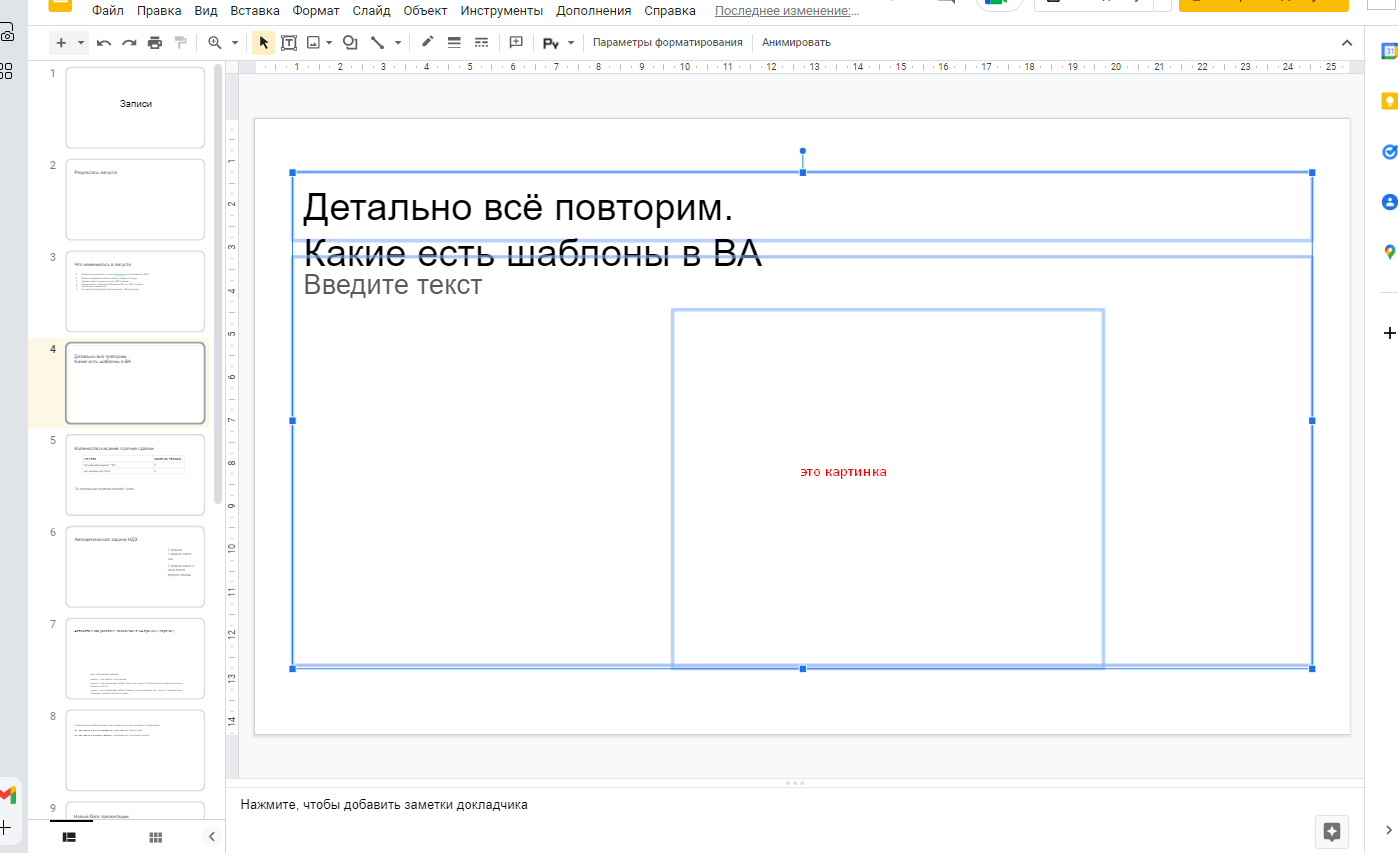The image size is (1398, 853).
Task: Select slide 8 thumbnail in filmstrip
Action: click(135, 751)
